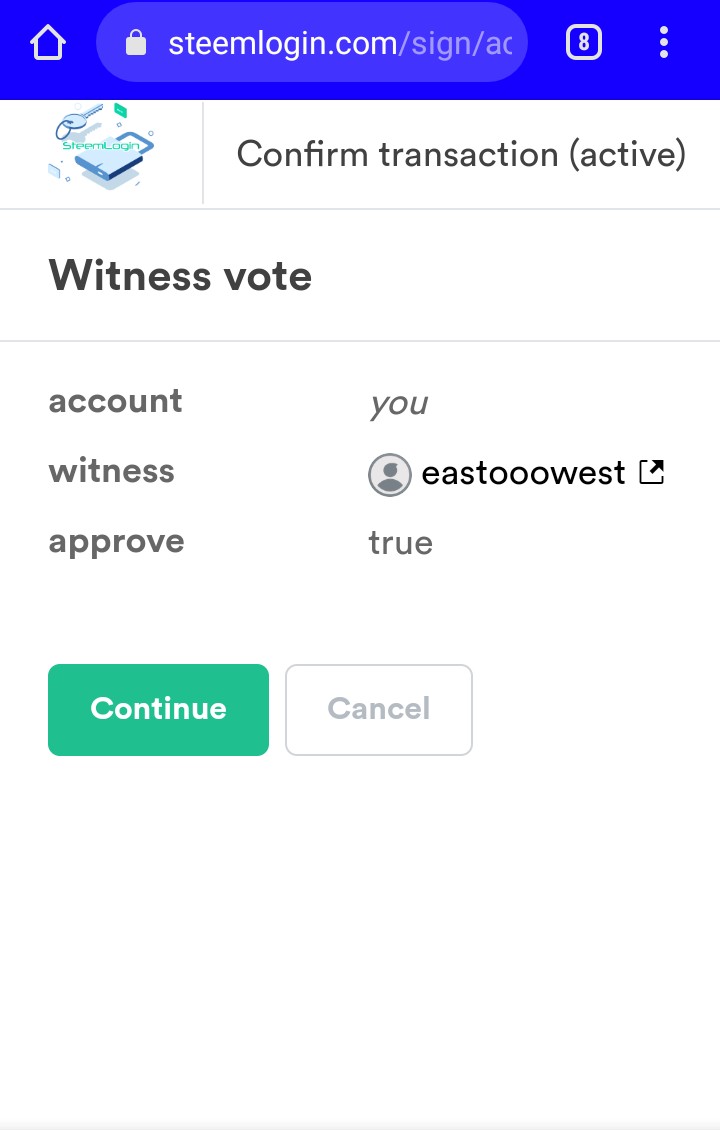Open the tab switcher showing 8 tabs
Viewport: 720px width, 1130px height.
(584, 43)
